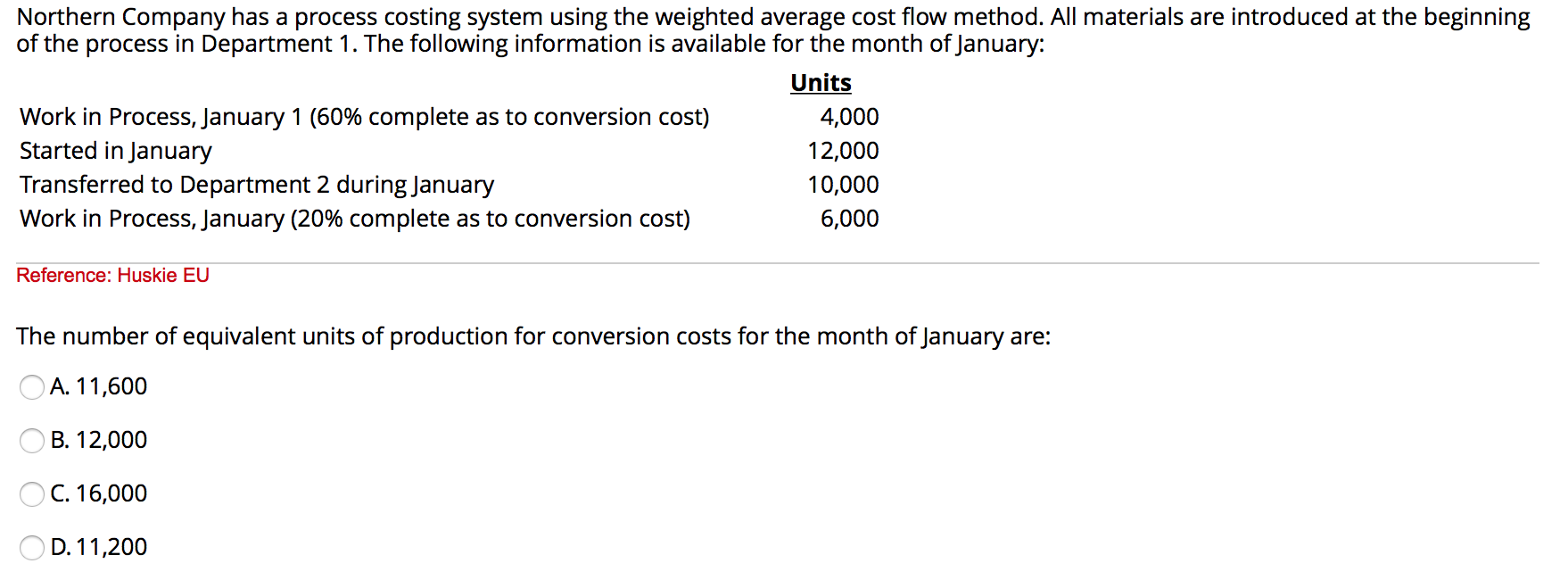
Task: Click the 'Work in Process, January' ending row
Action: click(355, 219)
